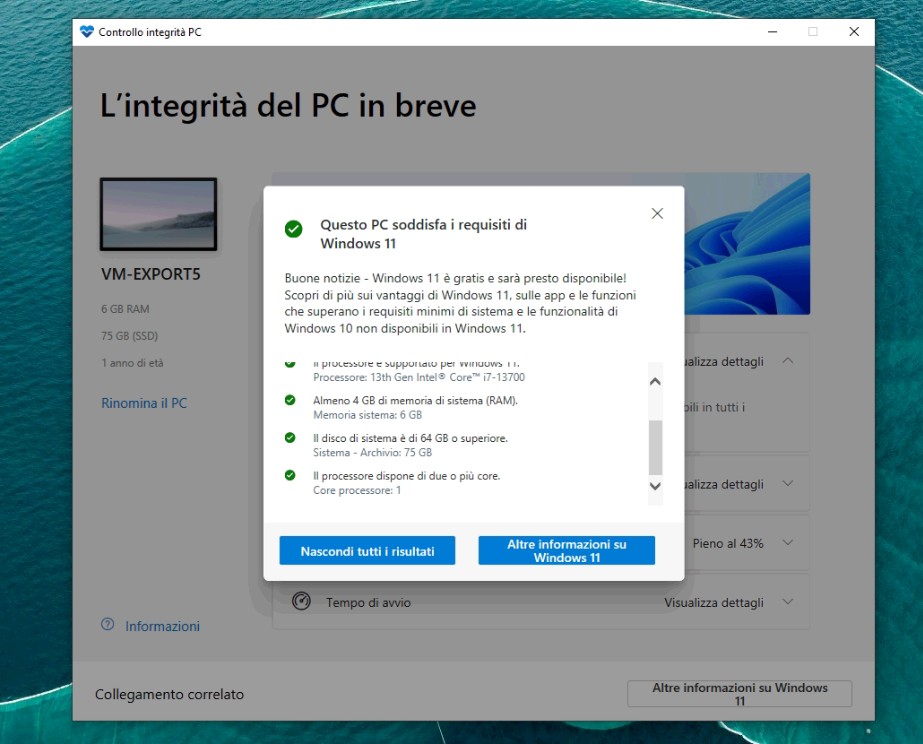Image resolution: width=923 pixels, height=744 pixels.
Task: Open the Informazioni text link
Action: point(162,627)
